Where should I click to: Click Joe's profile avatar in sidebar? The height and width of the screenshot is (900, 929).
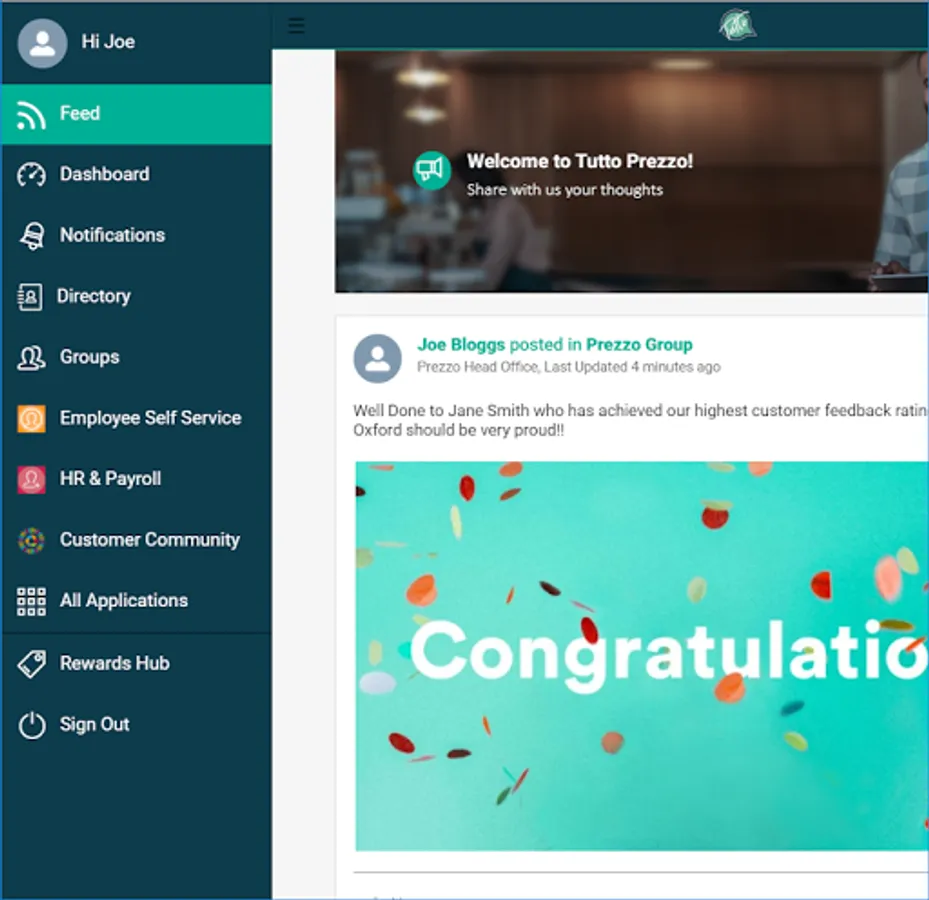click(42, 43)
